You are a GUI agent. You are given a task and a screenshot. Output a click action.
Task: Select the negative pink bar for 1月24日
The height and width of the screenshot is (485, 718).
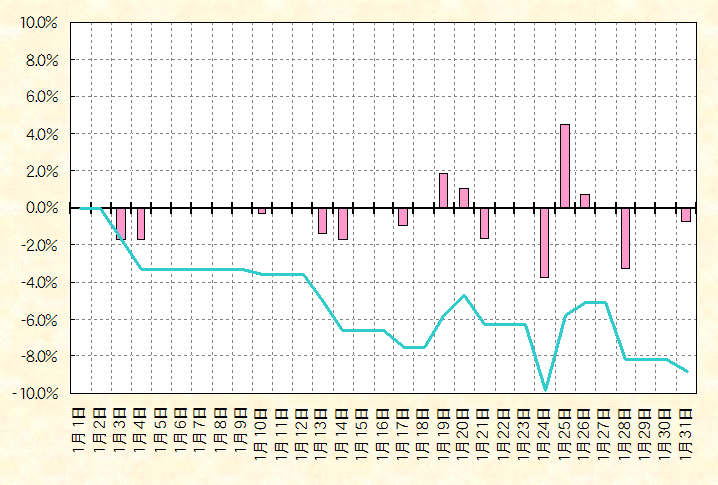tap(545, 242)
